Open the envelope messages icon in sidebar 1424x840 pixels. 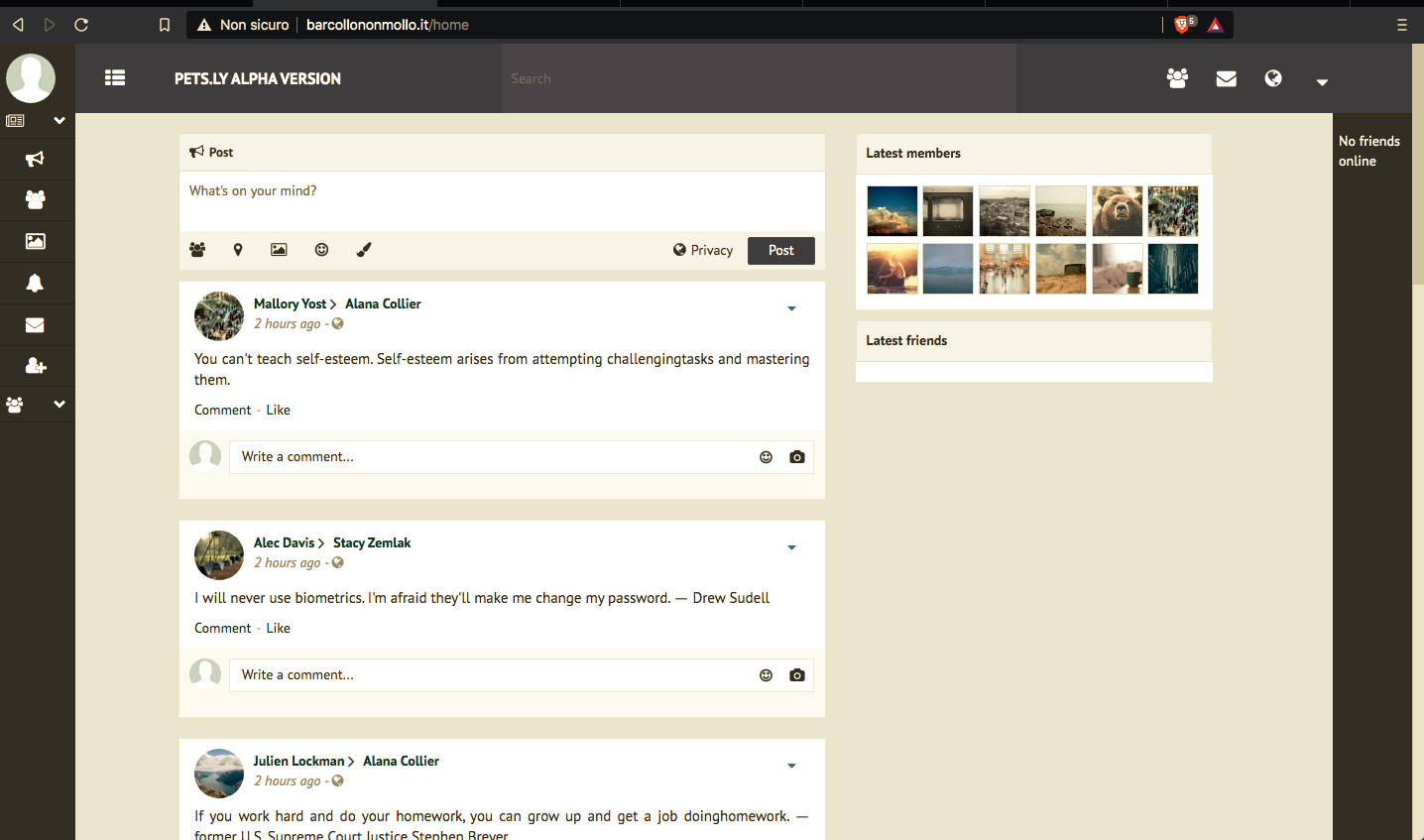click(35, 325)
